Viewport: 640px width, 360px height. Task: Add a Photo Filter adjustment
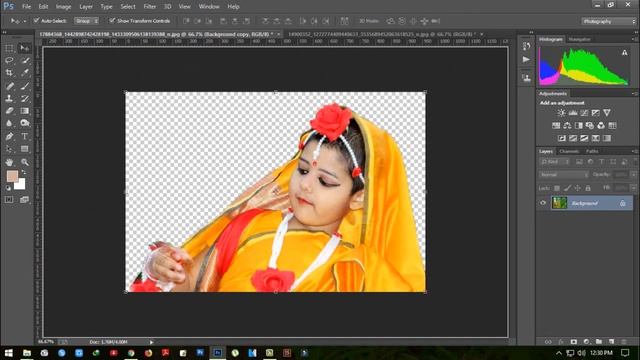coord(590,125)
